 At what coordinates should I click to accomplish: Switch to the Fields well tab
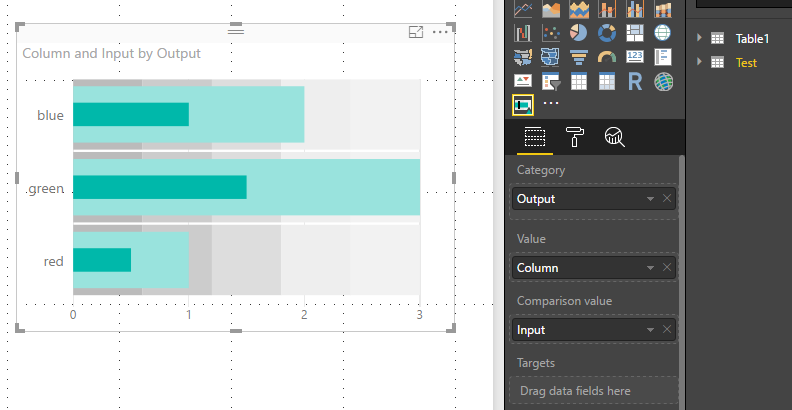pos(535,137)
